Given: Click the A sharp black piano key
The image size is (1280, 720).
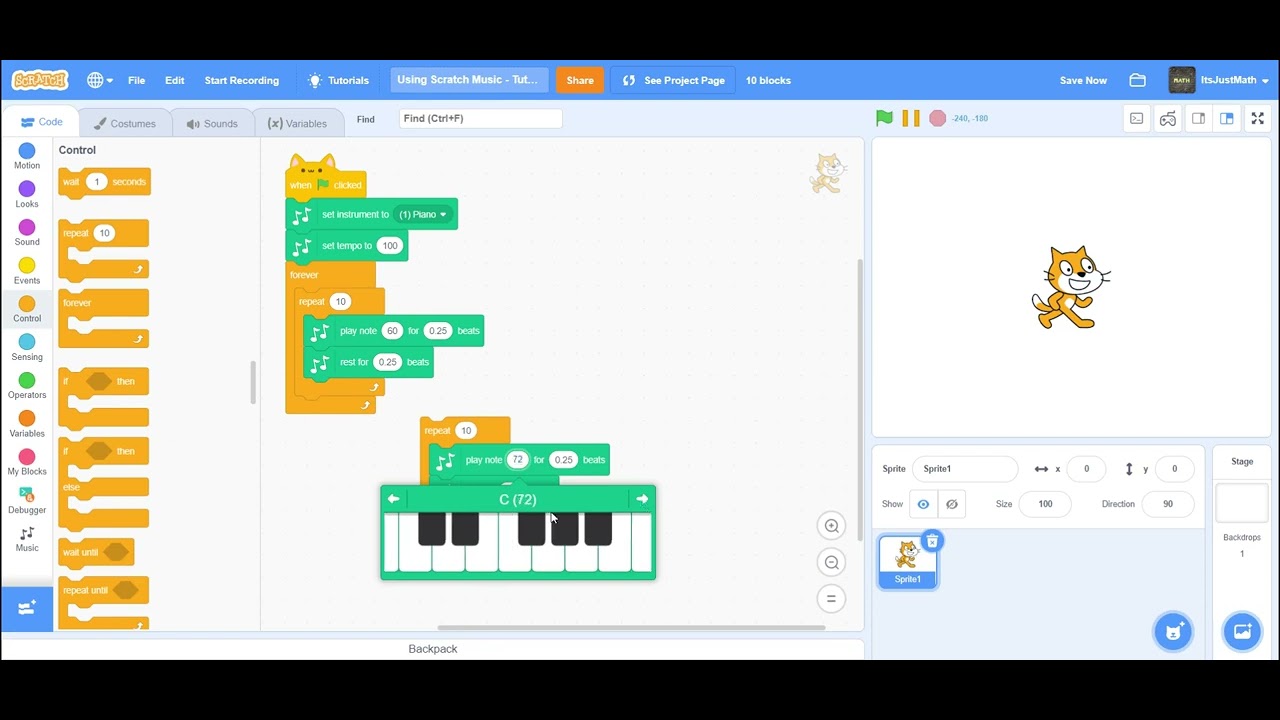Looking at the screenshot, I should point(598,529).
